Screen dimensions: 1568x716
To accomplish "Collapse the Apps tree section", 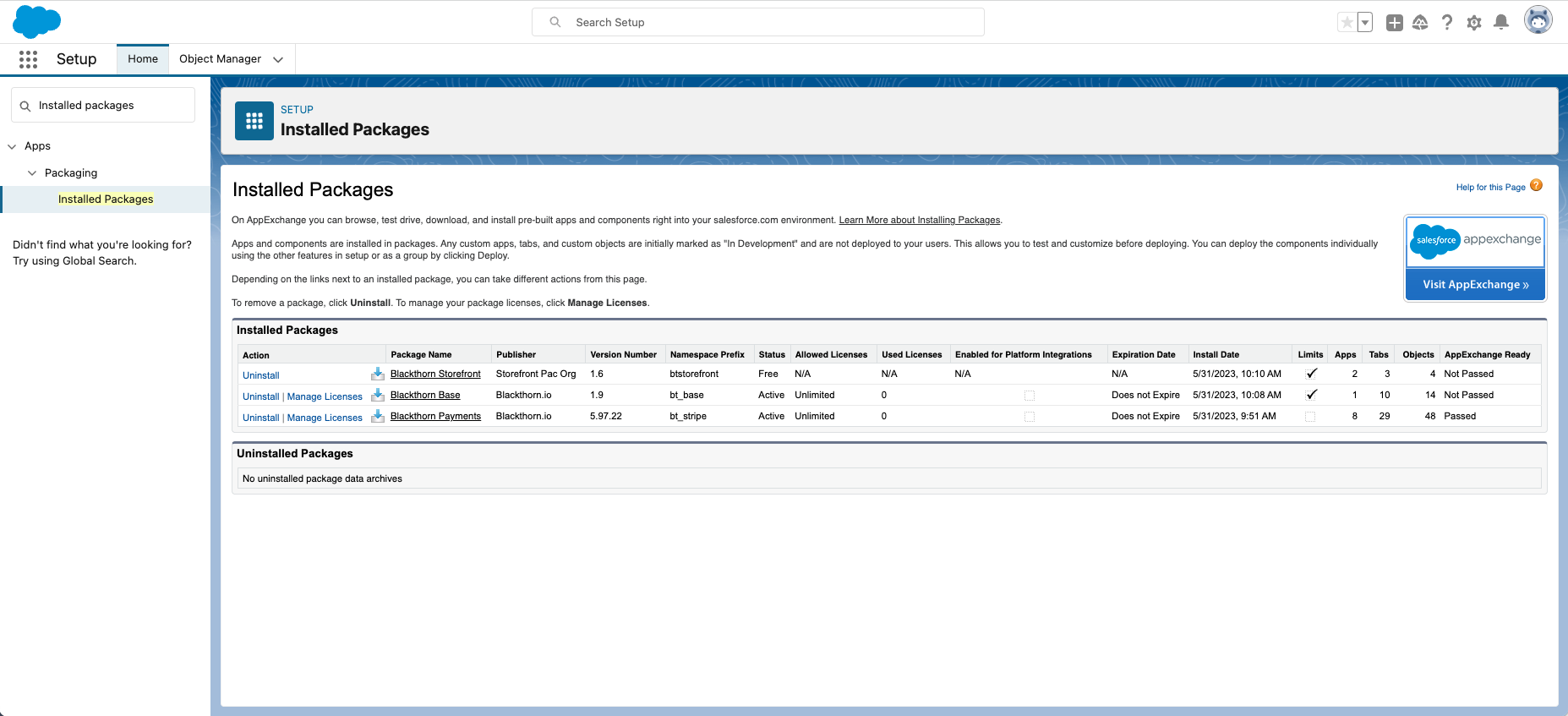I will [x=12, y=146].
